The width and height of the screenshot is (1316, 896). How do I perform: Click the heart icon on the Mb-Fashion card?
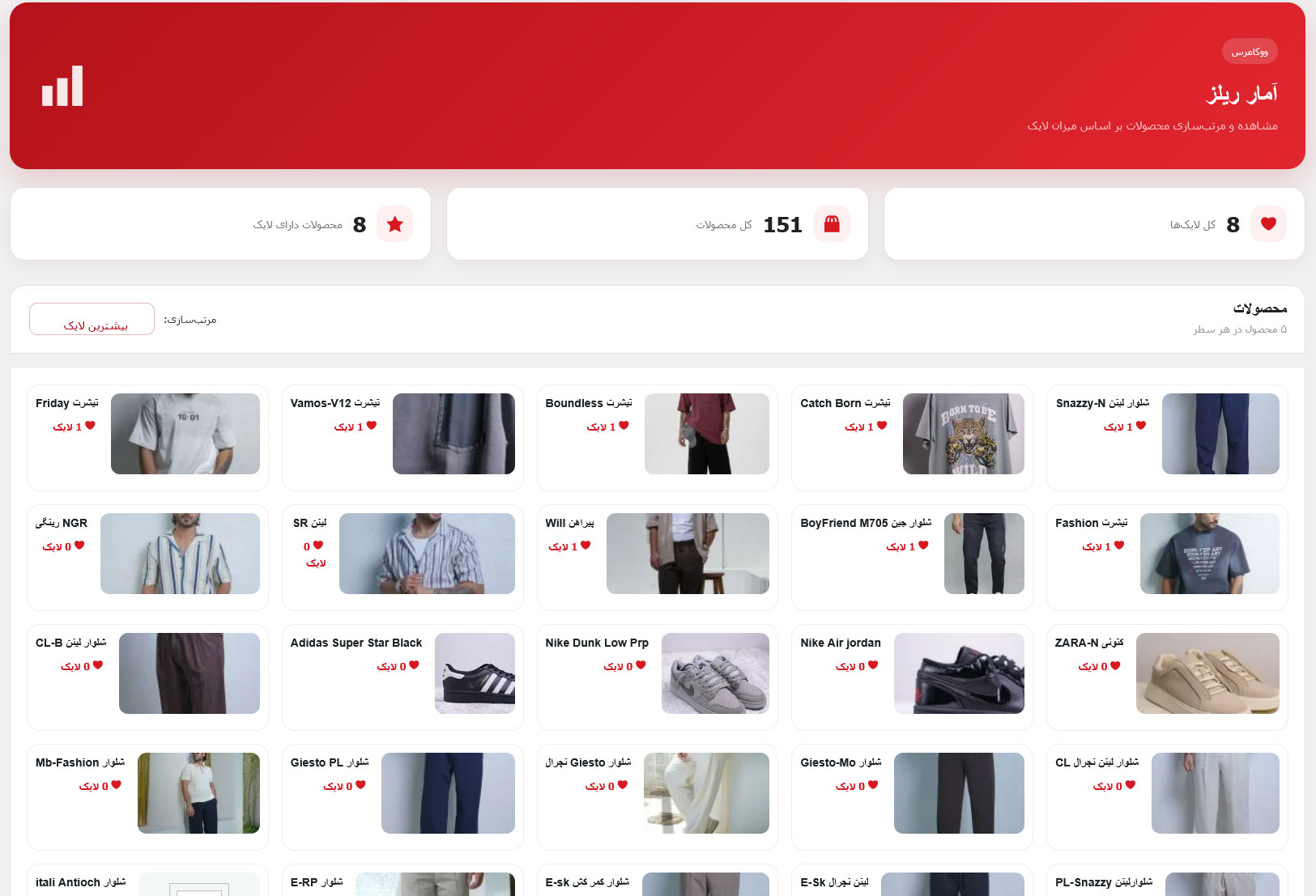(x=117, y=785)
